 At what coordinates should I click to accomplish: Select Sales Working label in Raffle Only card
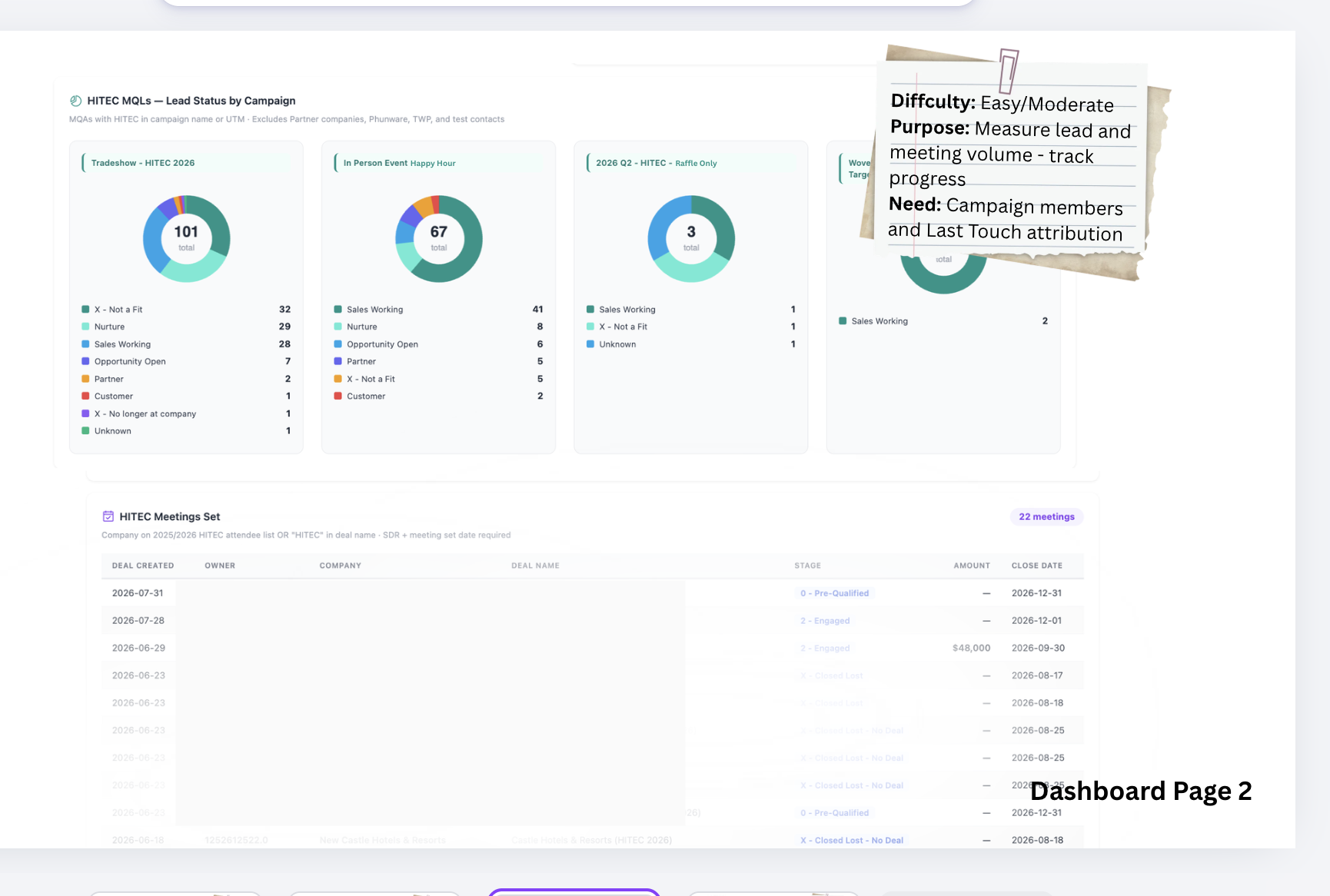[627, 310]
